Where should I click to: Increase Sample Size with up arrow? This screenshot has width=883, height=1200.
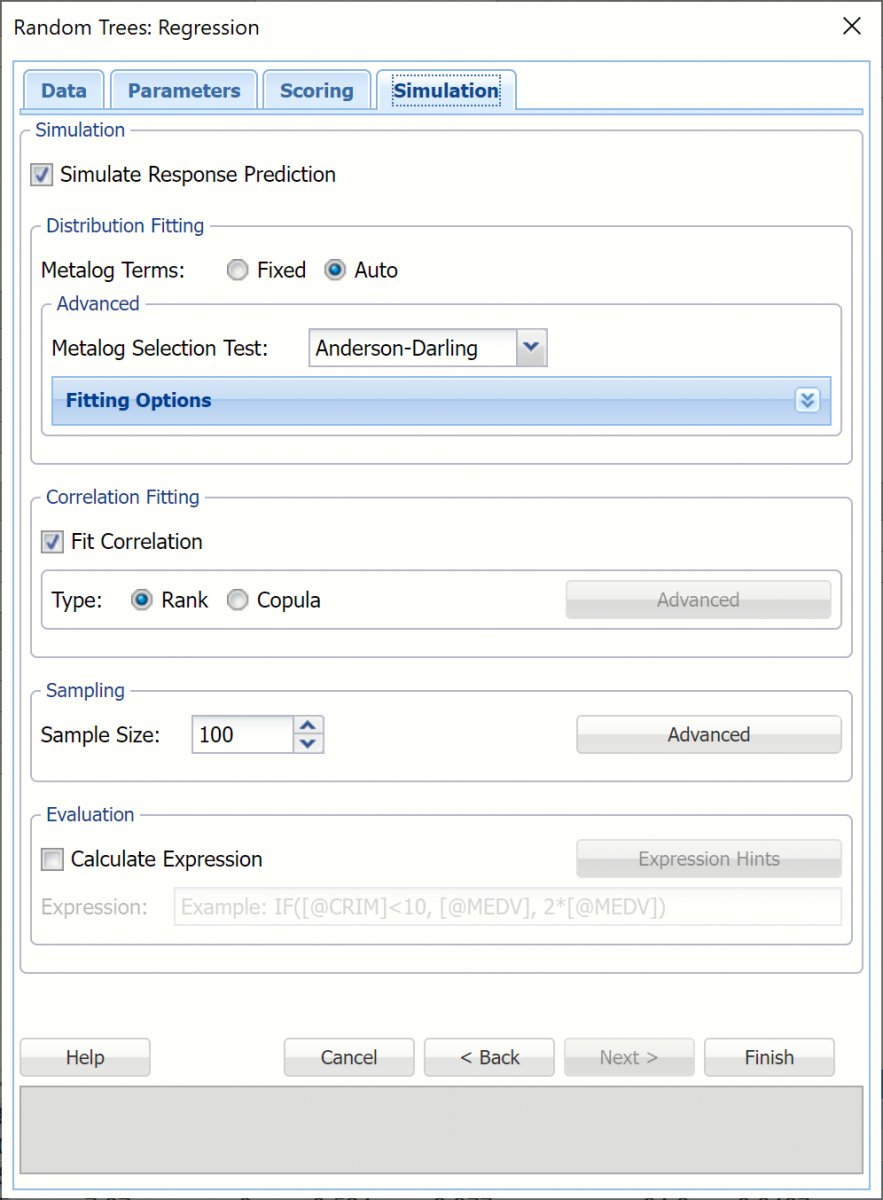[x=309, y=725]
